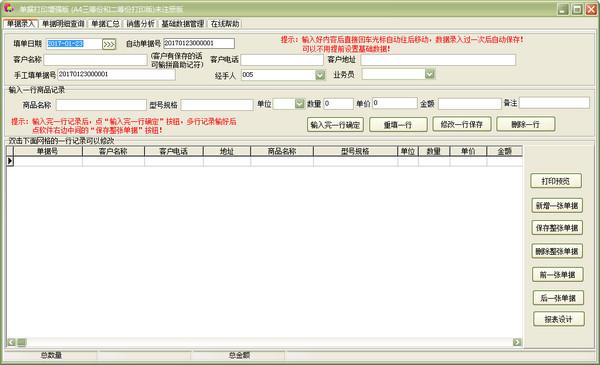
Task: Create a new bill with 新增一张单据
Action: 557,205
